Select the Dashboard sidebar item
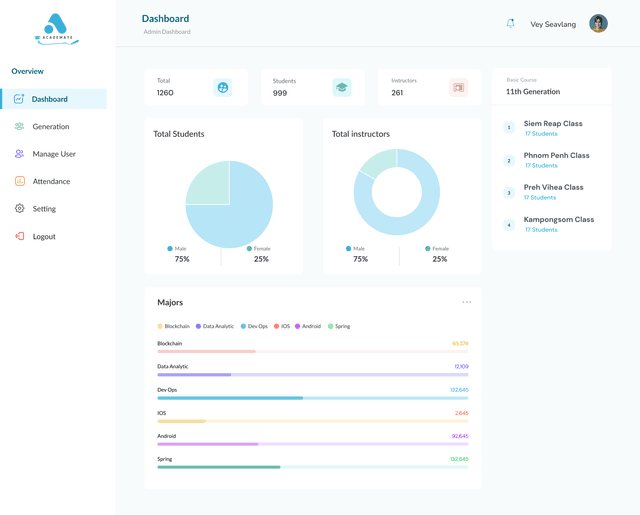 [54, 99]
